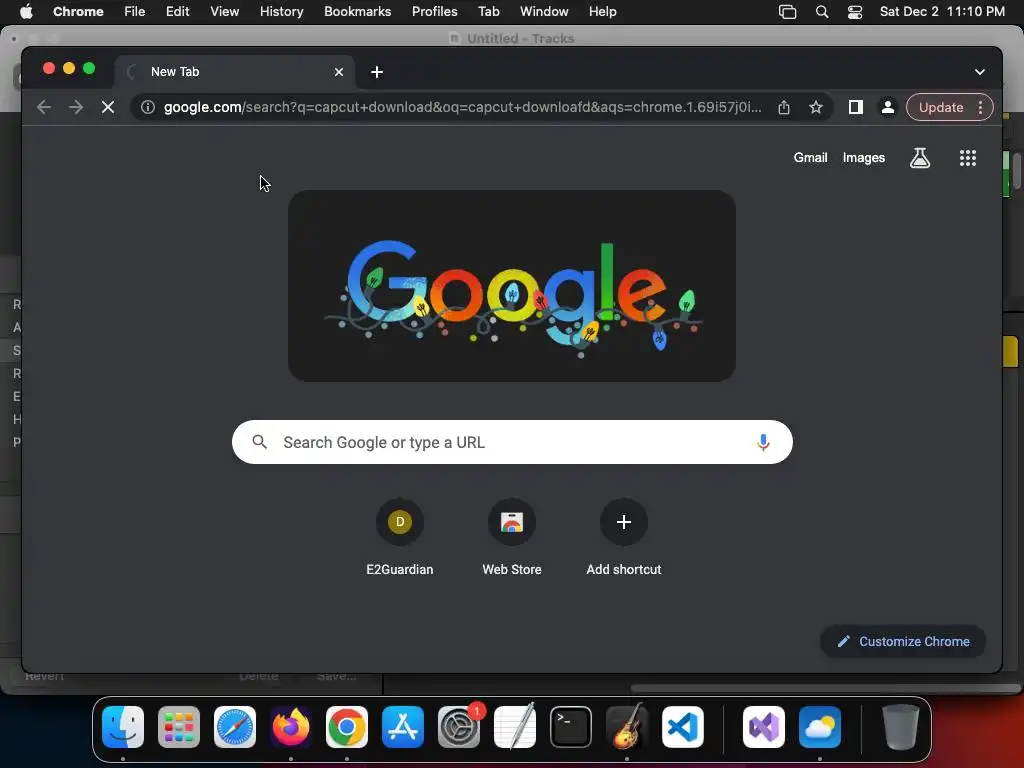
Task: Open System Preferences from the Dock
Action: (x=459, y=727)
